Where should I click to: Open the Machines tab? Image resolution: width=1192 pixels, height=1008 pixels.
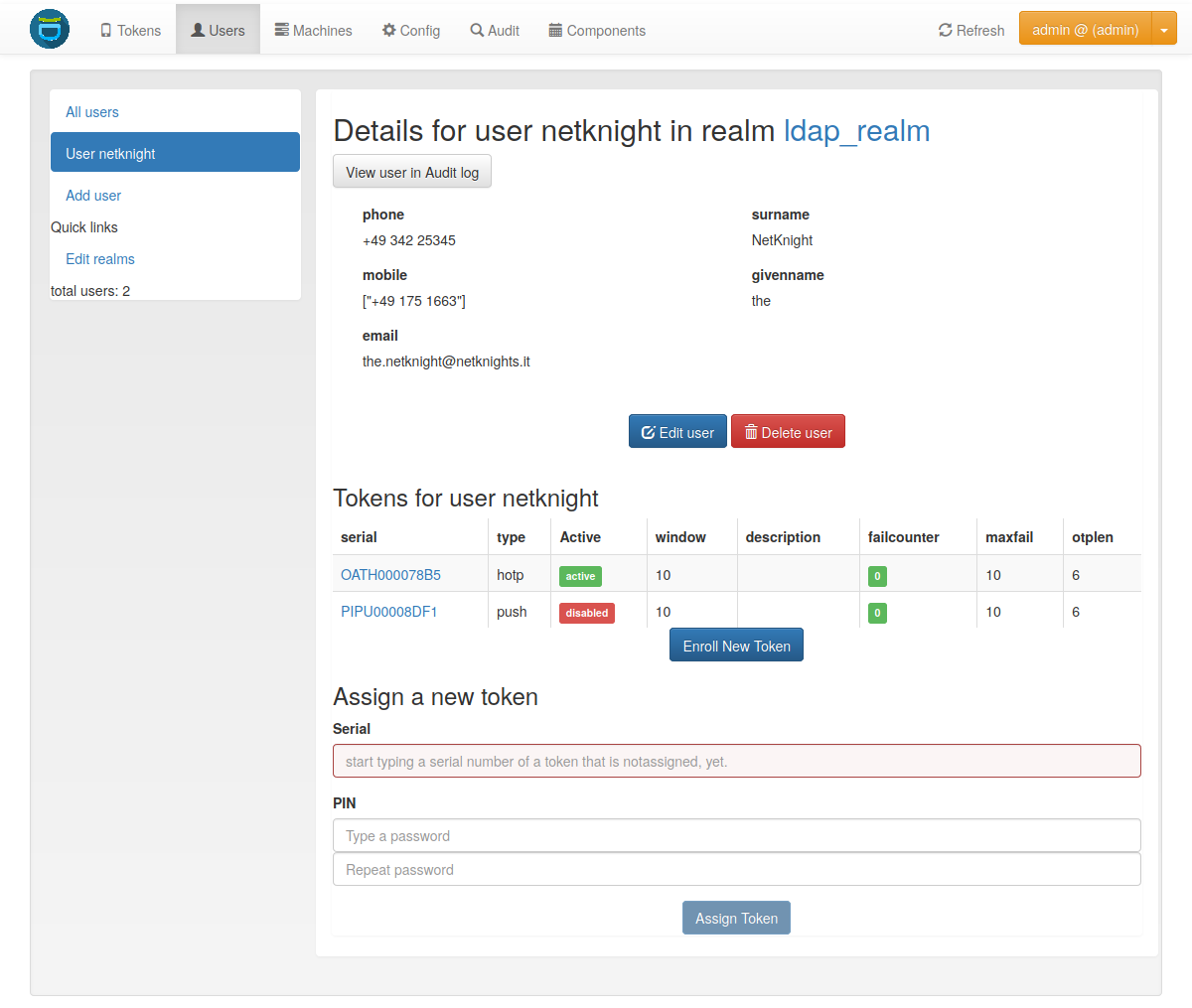click(x=313, y=31)
